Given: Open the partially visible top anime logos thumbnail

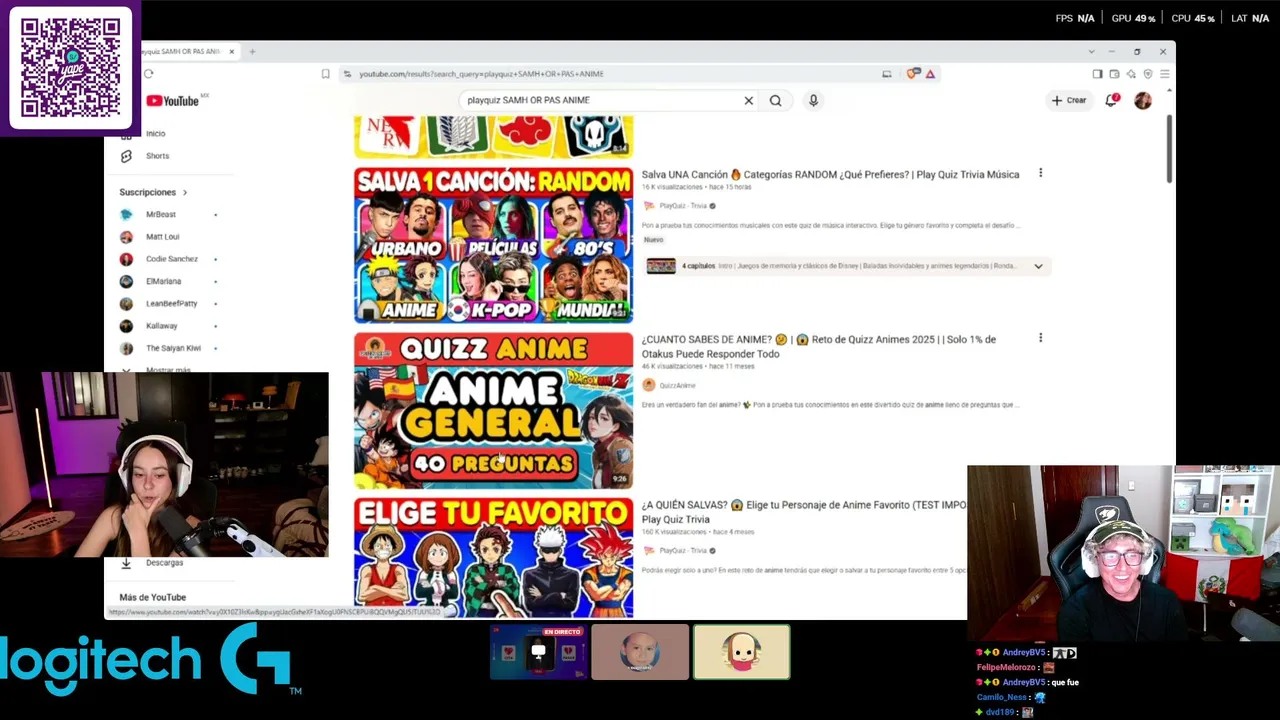Looking at the screenshot, I should (x=493, y=136).
